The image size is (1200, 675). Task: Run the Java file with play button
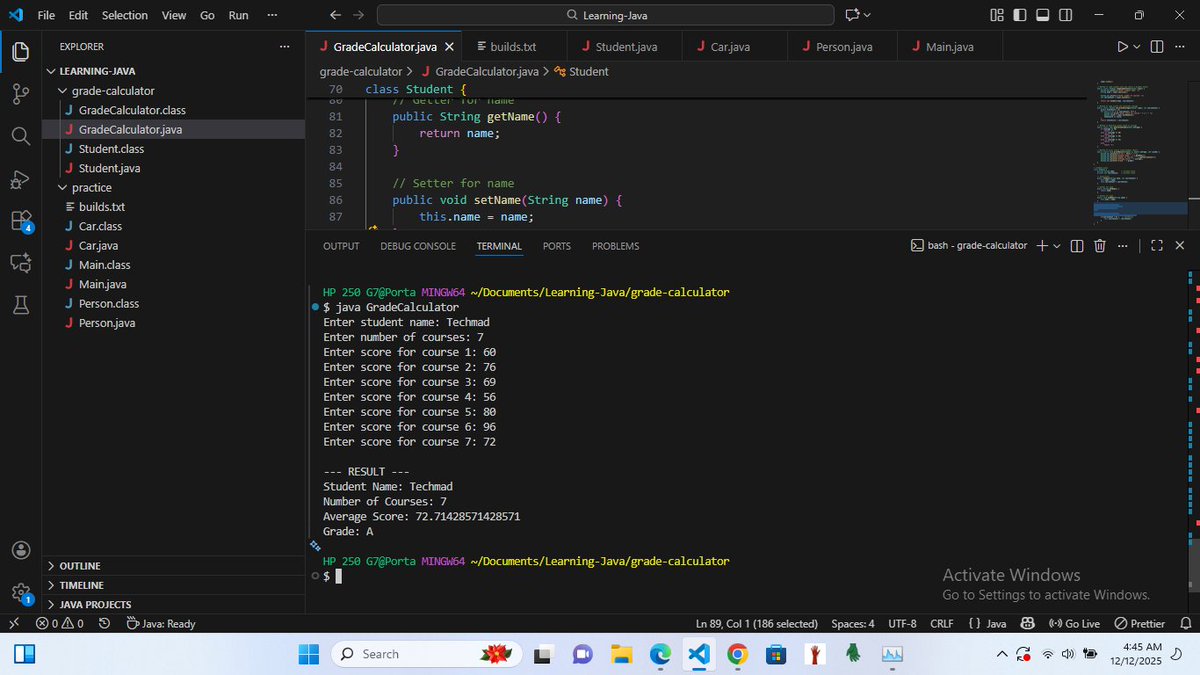click(1122, 47)
